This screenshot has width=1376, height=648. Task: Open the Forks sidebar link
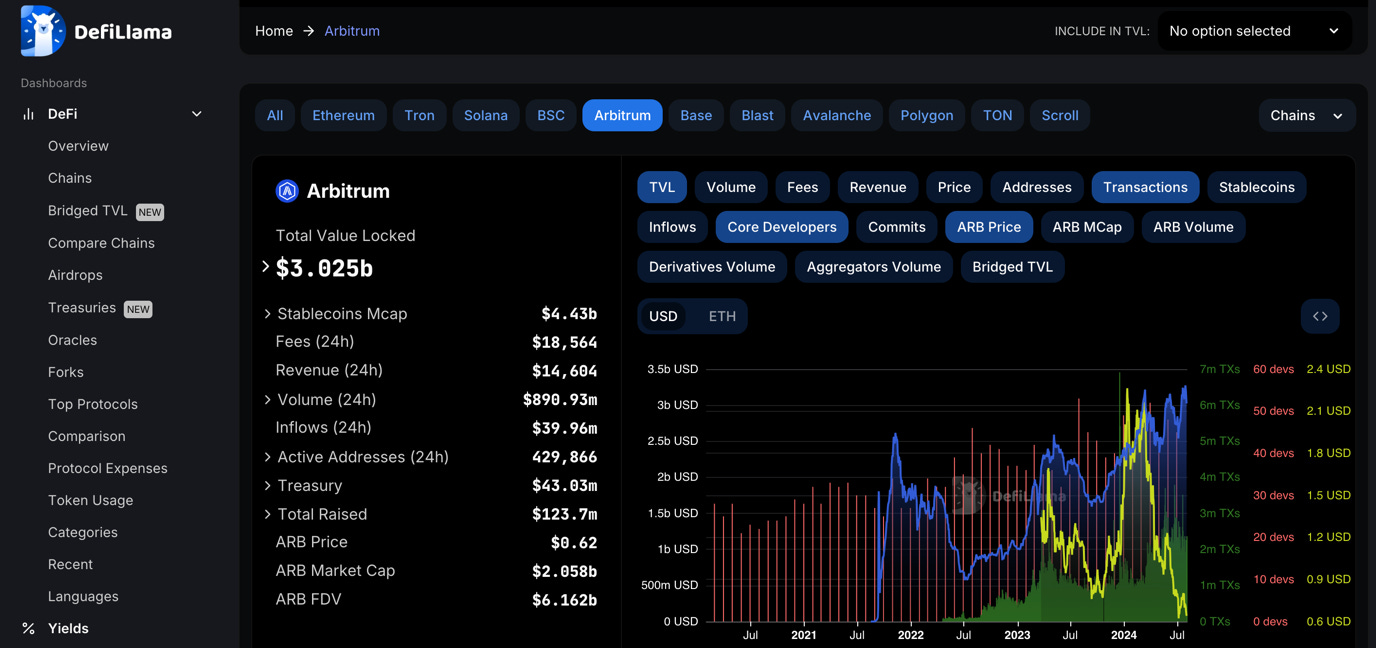(66, 372)
